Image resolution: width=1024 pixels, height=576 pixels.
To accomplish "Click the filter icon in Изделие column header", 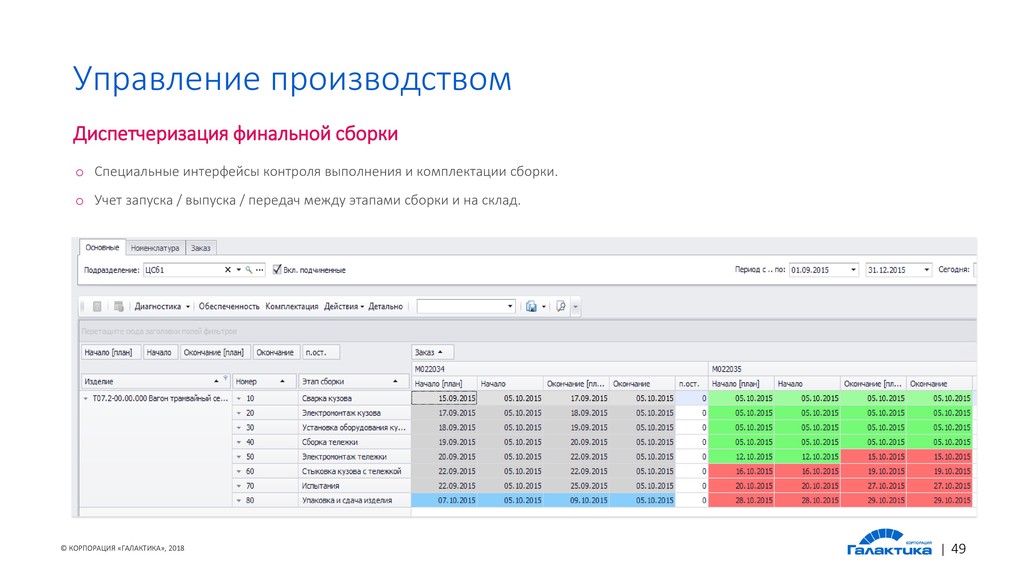I will point(226,378).
